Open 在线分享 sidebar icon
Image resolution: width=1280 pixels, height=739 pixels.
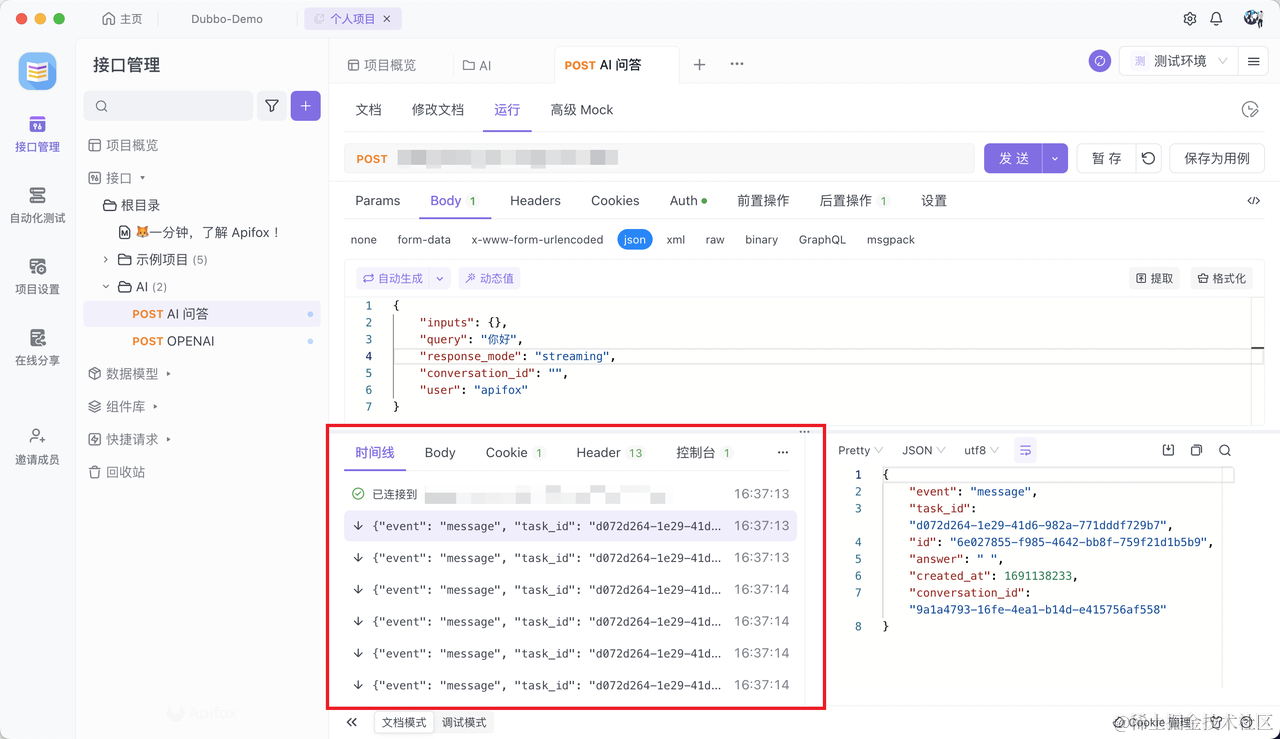click(x=37, y=346)
